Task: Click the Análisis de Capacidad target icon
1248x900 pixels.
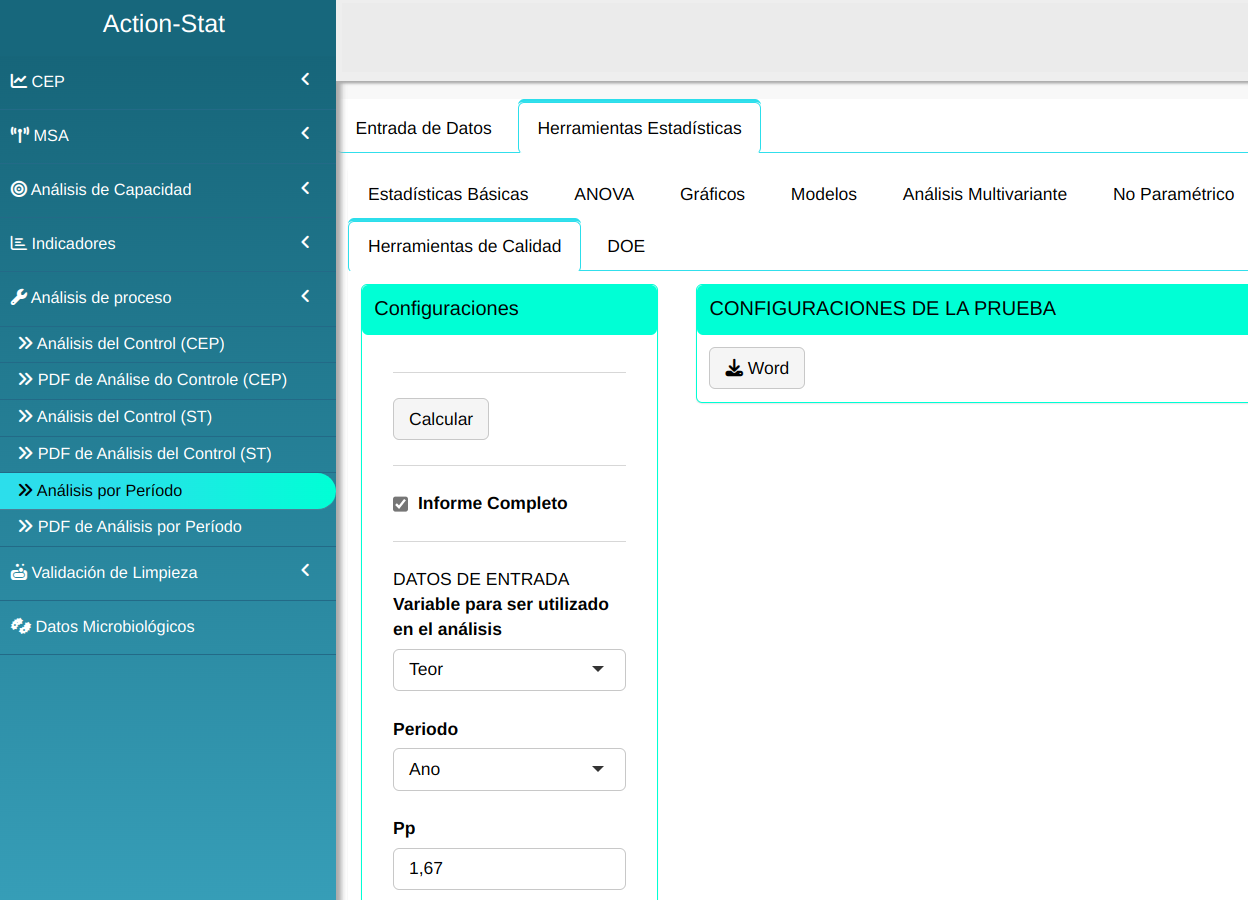Action: pyautogui.click(x=19, y=189)
